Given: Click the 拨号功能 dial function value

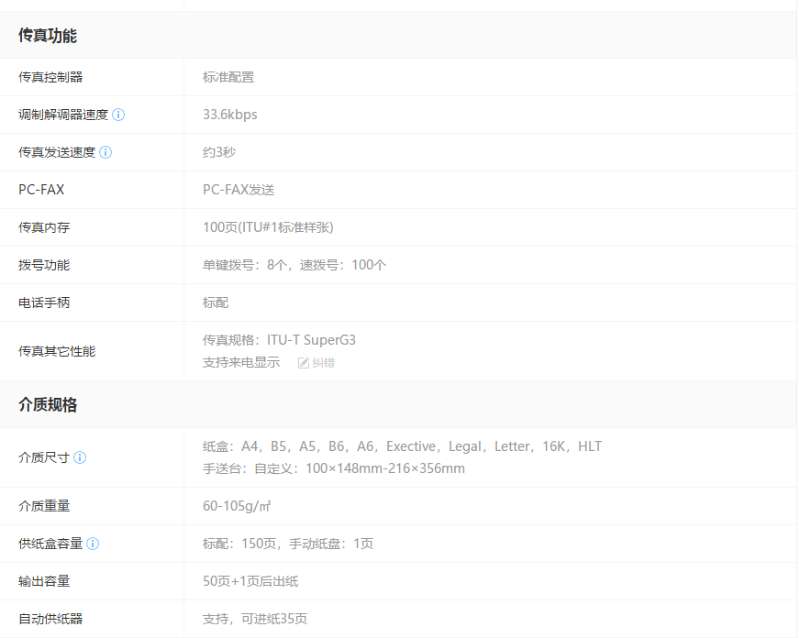Looking at the screenshot, I should pos(294,266).
